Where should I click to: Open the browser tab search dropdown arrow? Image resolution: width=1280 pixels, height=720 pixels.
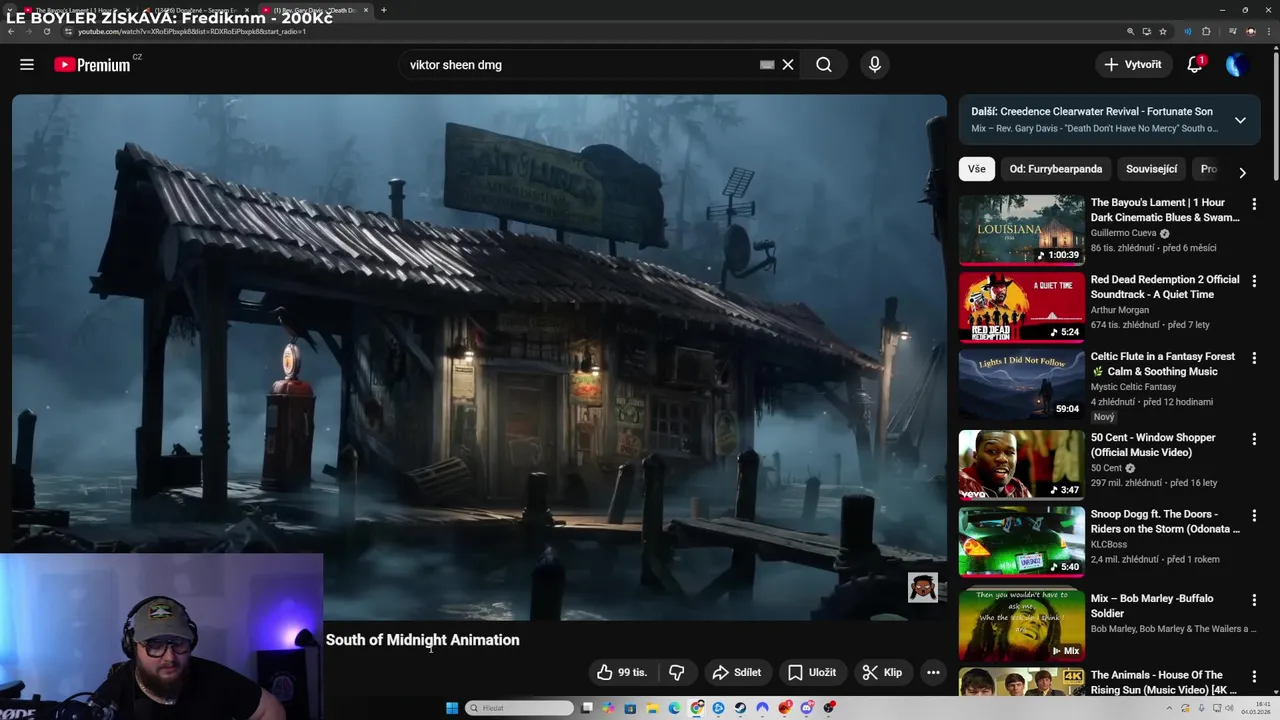[x=10, y=10]
